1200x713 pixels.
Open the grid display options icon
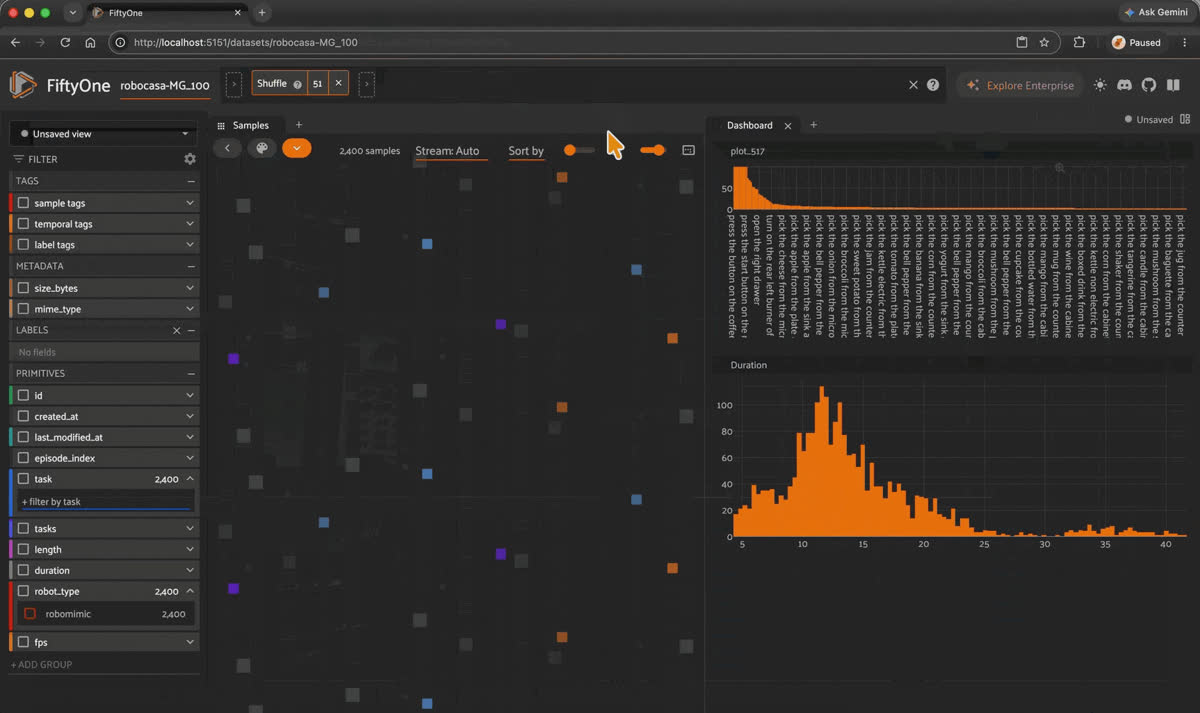click(x=688, y=150)
